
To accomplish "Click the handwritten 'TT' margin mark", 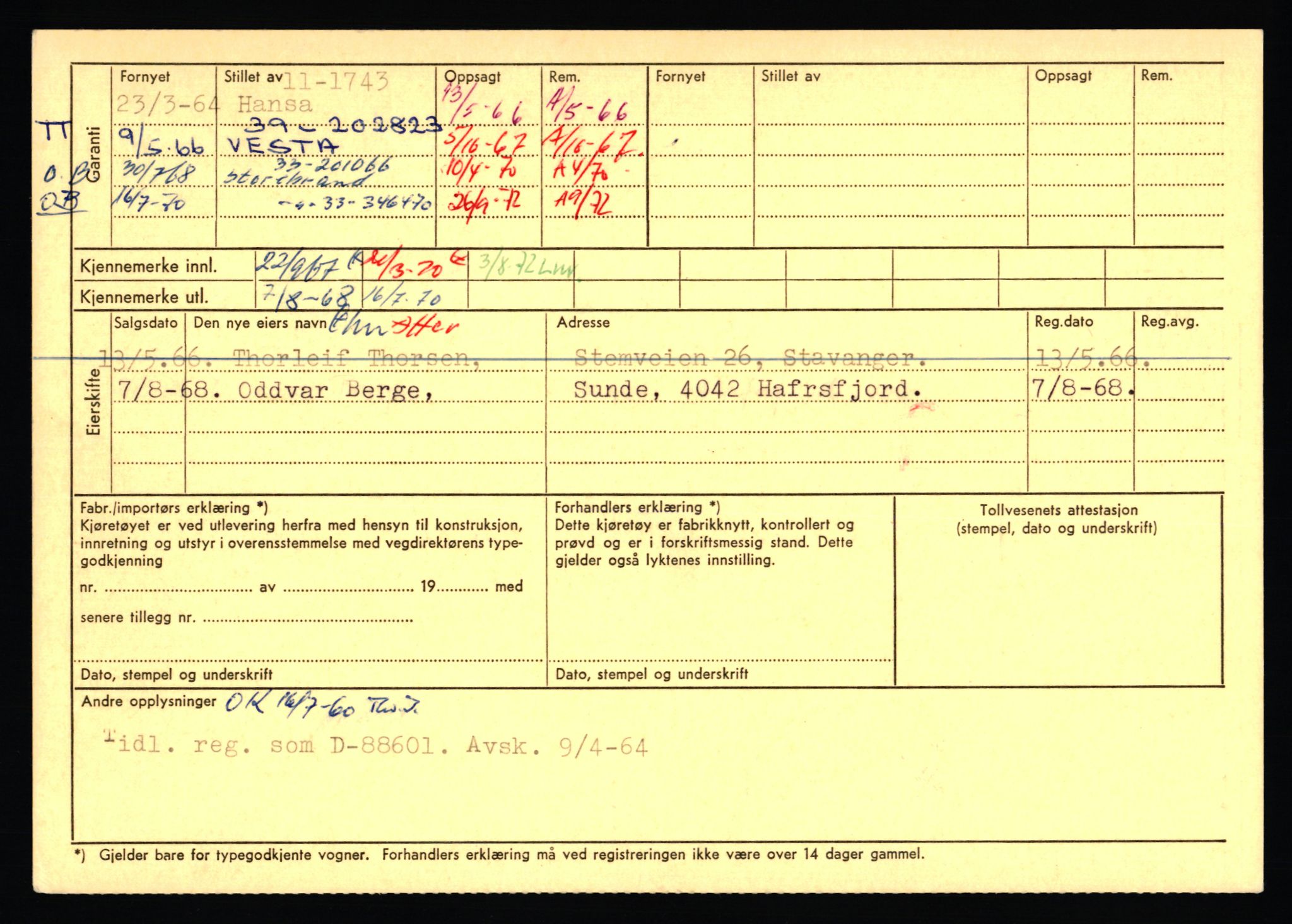I will click(53, 132).
